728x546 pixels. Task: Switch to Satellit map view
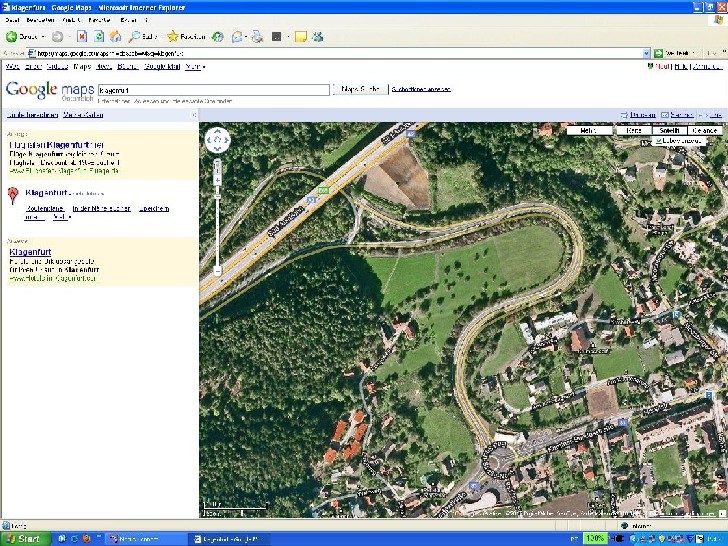(667, 130)
